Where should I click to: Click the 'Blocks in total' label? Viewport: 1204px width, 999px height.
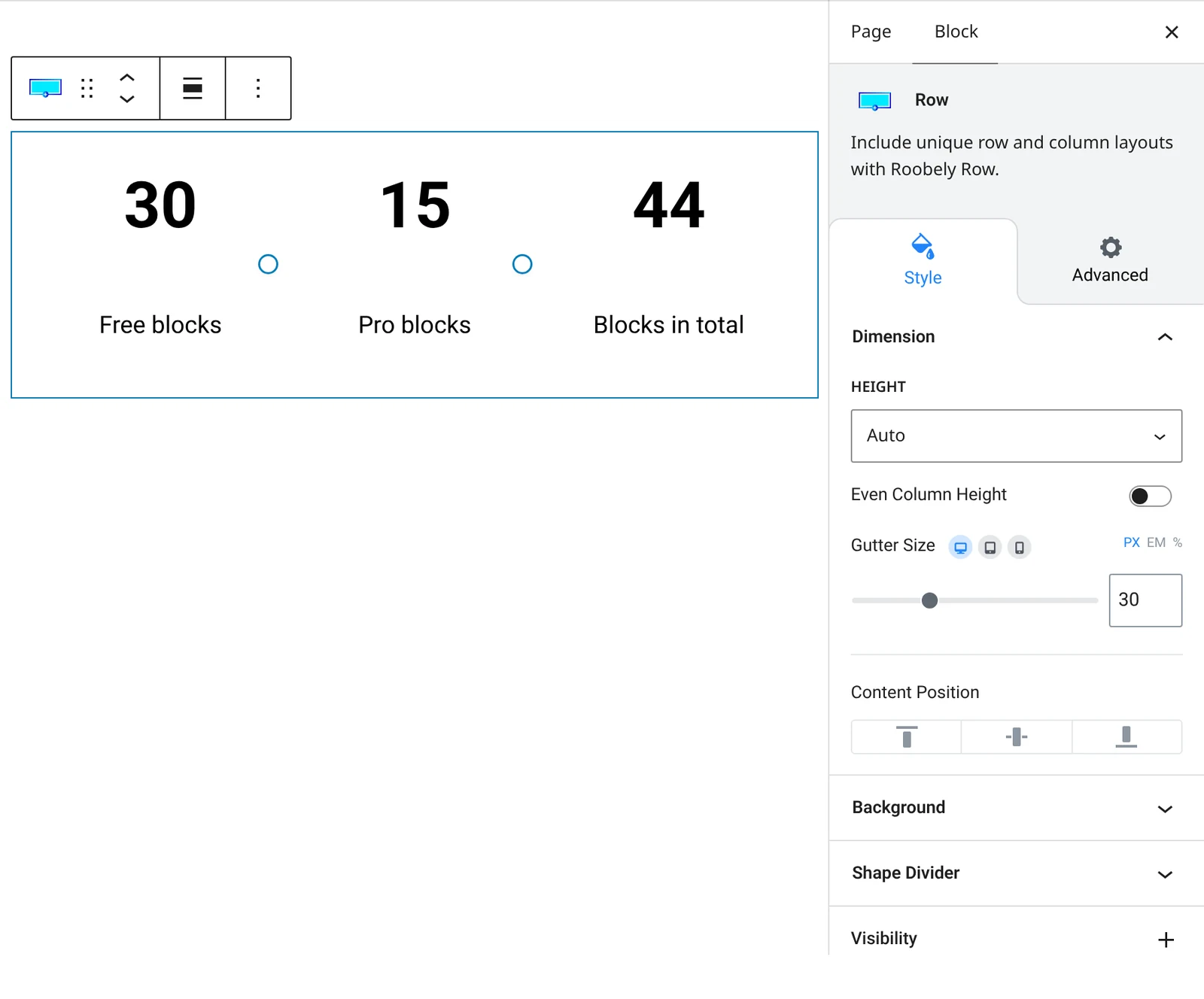point(669,325)
